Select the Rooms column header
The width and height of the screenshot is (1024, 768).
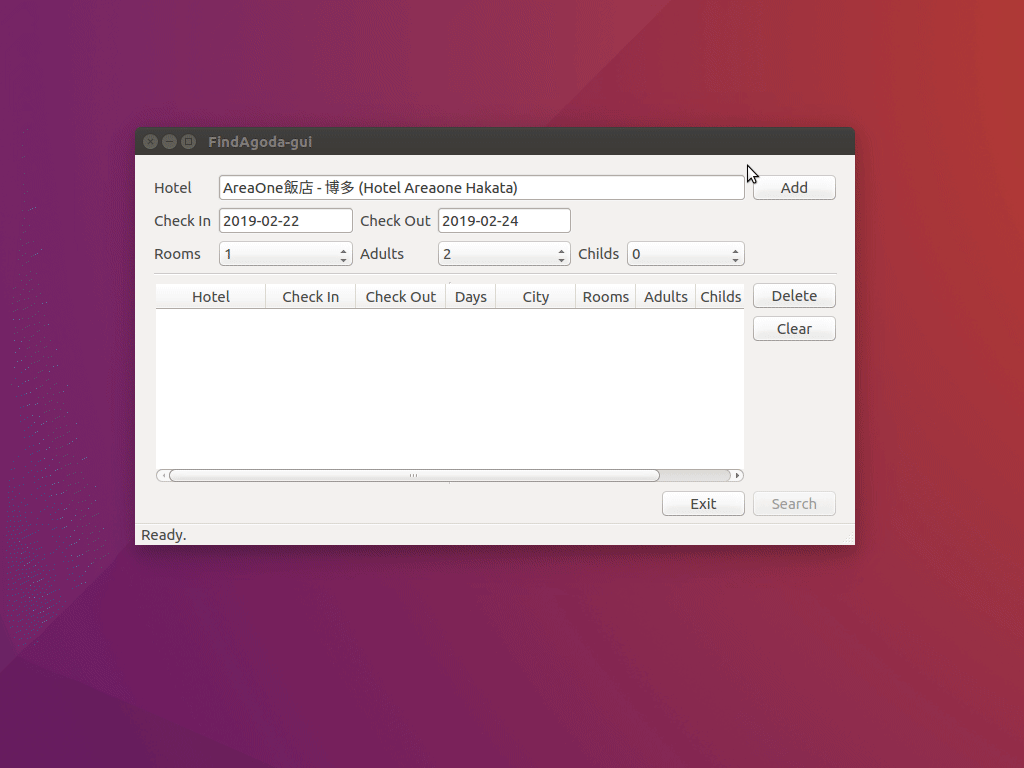[x=606, y=297]
